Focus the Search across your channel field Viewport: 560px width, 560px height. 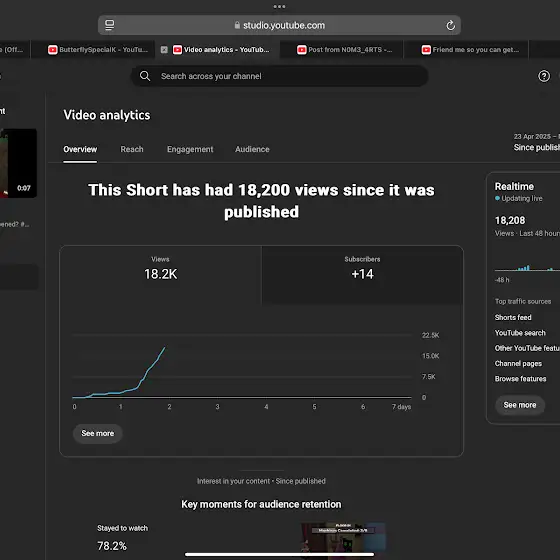click(x=280, y=76)
